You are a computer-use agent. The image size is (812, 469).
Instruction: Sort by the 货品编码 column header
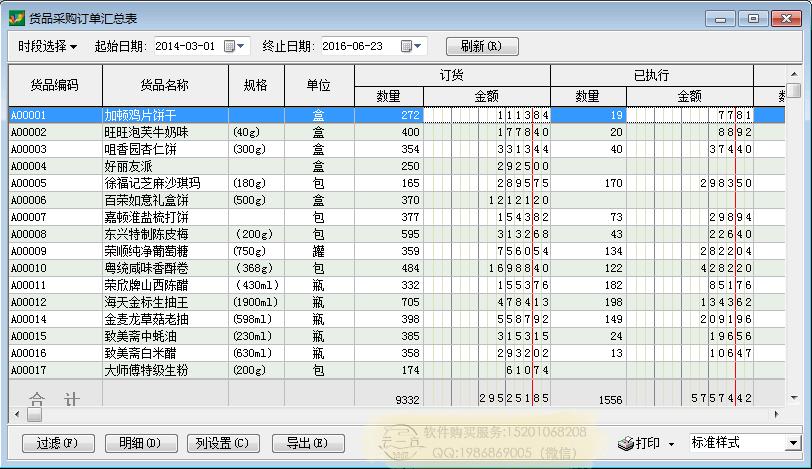coord(55,85)
